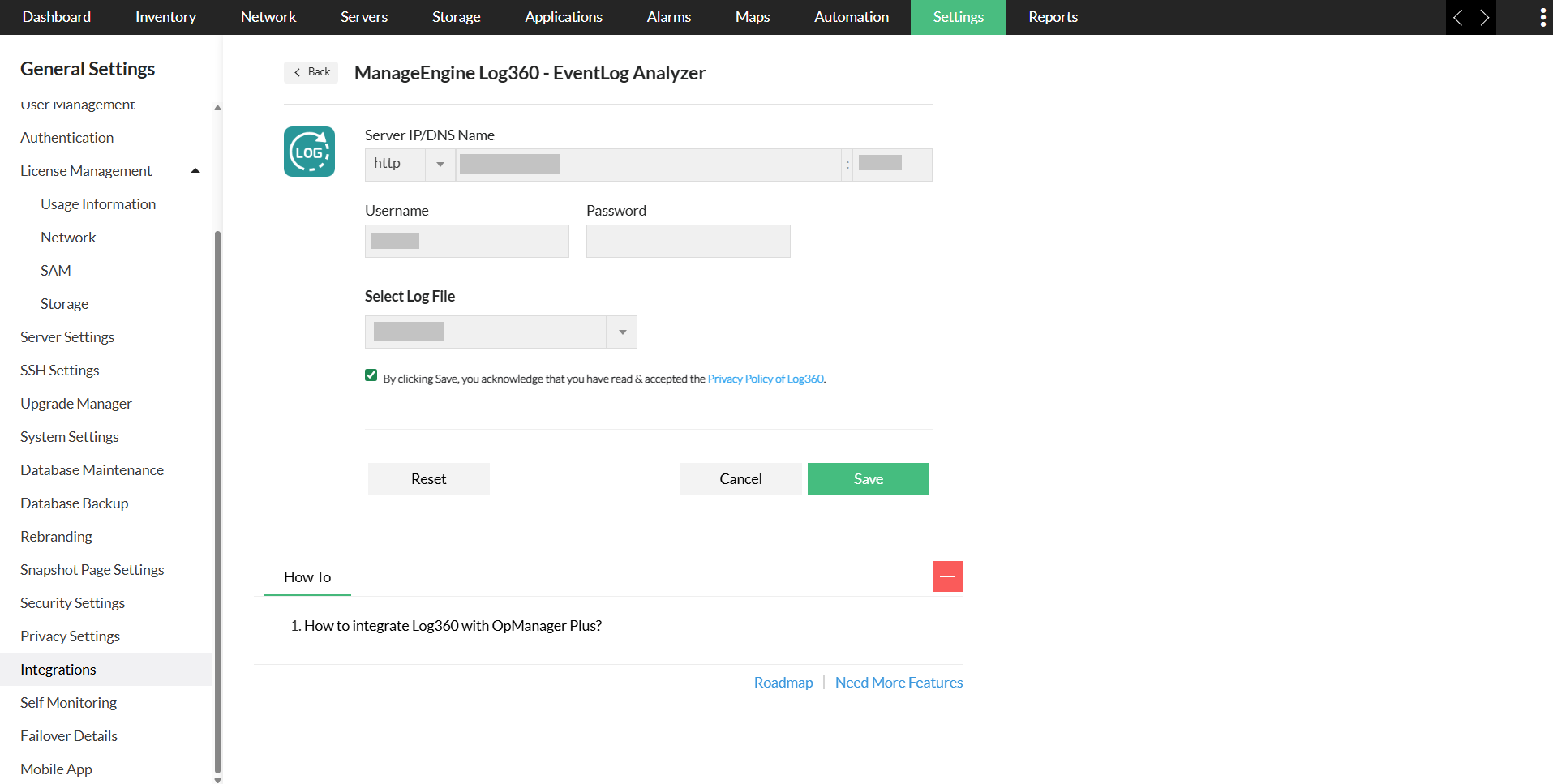Open the three-dot more options menu
Screen dimensions: 1553x784
pyautogui.click(x=1542, y=17)
